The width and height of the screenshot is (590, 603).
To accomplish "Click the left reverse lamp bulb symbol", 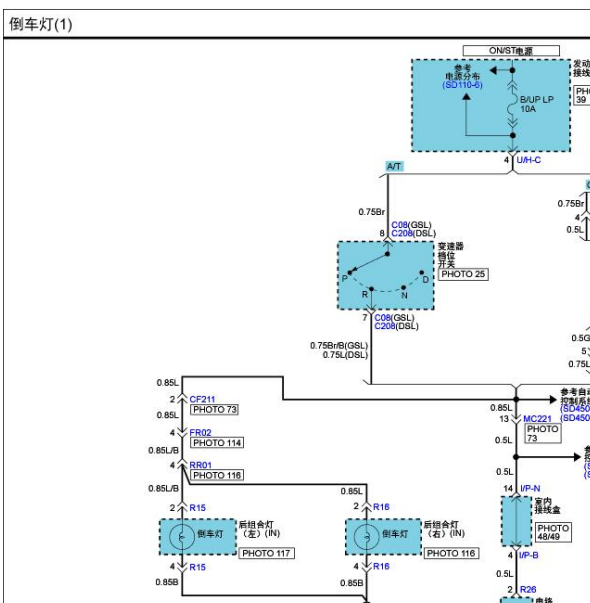I will [x=182, y=537].
